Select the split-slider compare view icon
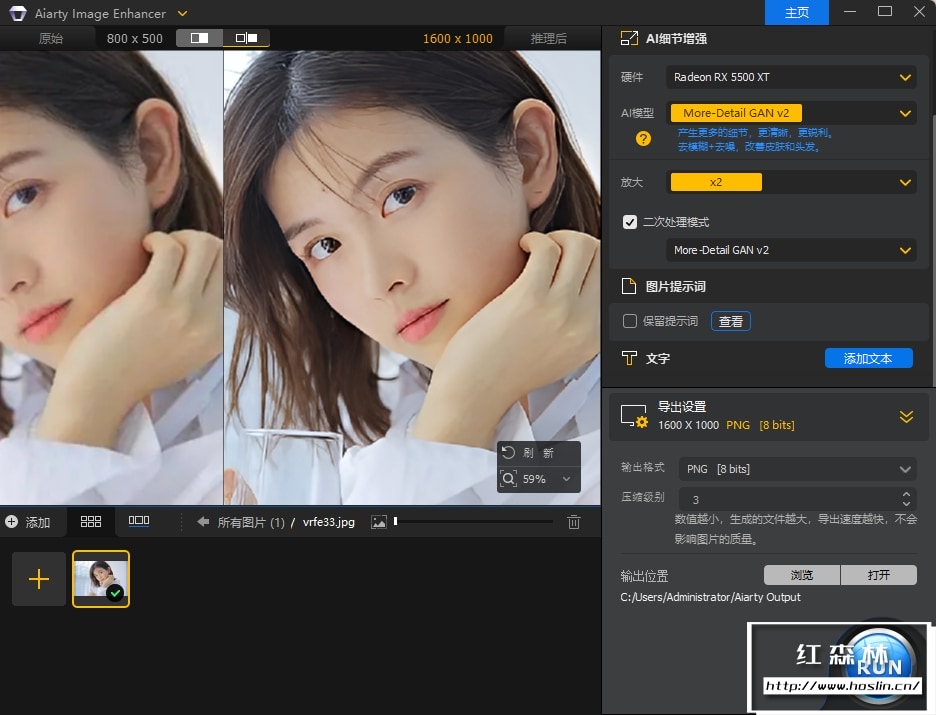The height and width of the screenshot is (715, 936). pyautogui.click(x=199, y=38)
